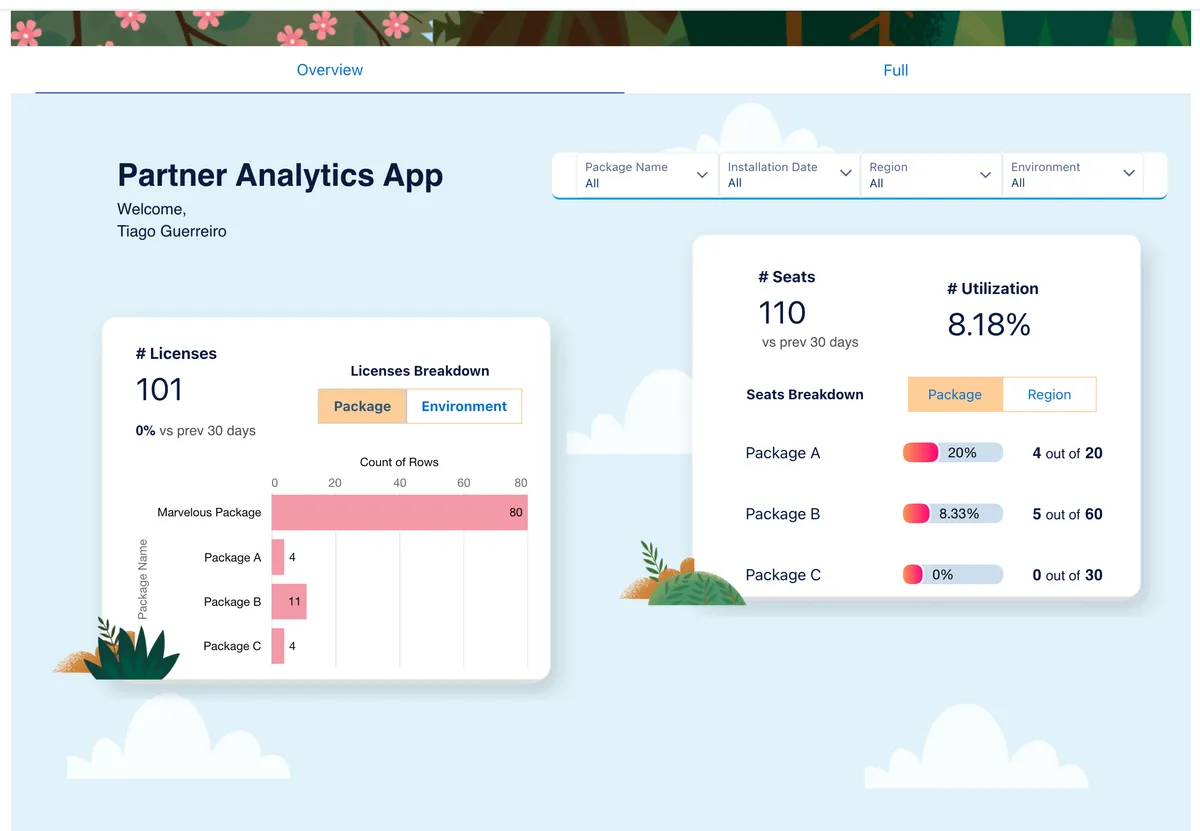The image size is (1200, 831).
Task: Click 'Package B' row in Seats card
Action: coord(783,514)
